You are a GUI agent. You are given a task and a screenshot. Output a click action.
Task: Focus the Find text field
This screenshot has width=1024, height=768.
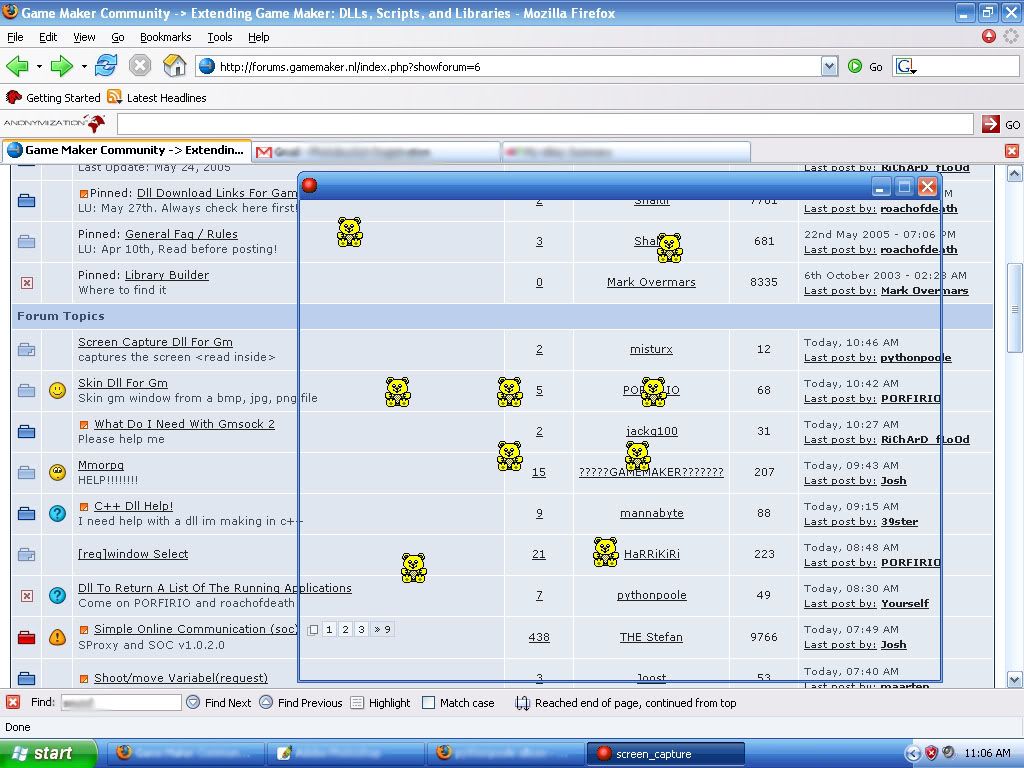tap(121, 703)
